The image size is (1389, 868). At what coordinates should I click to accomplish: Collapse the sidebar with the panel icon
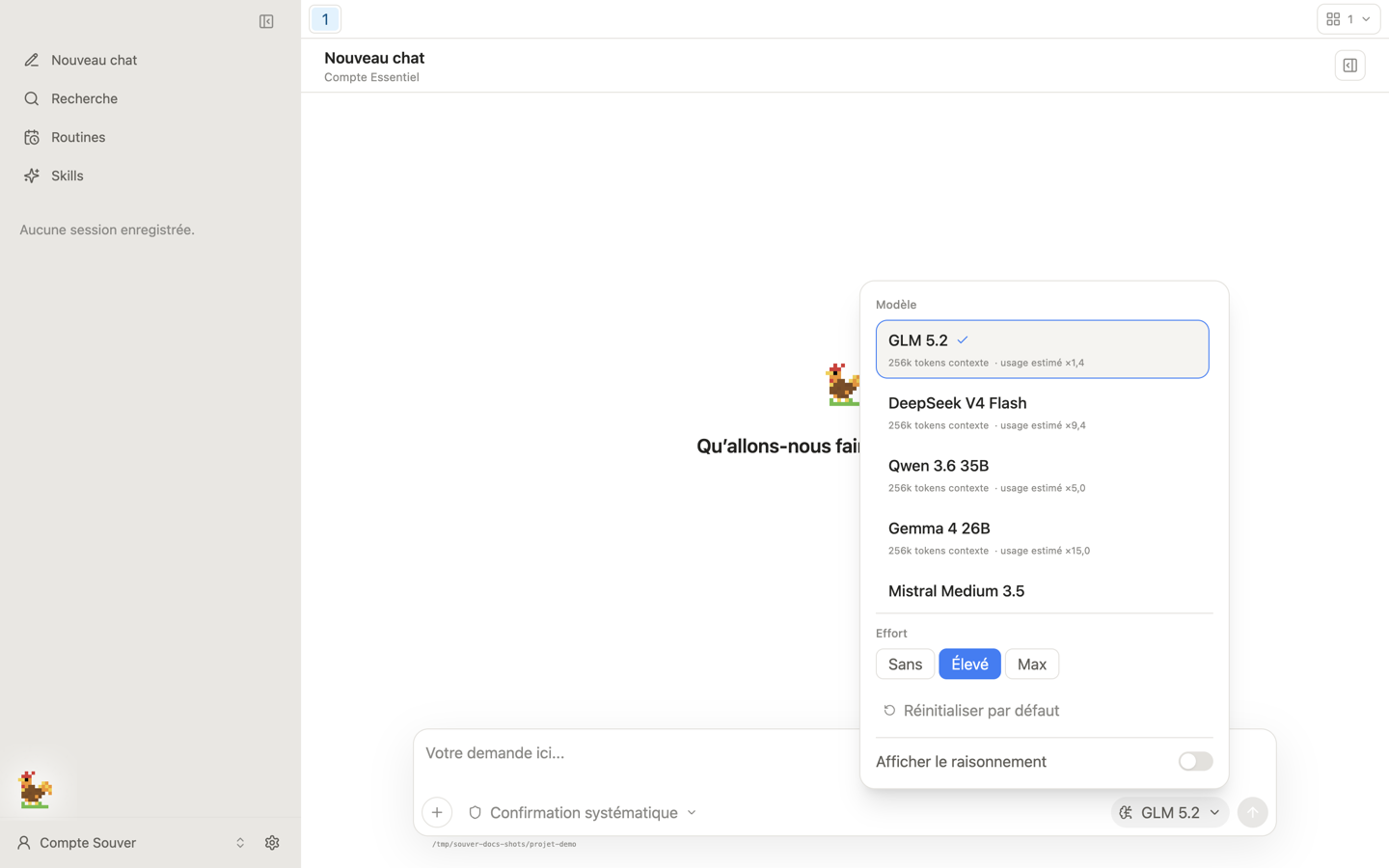(x=266, y=21)
